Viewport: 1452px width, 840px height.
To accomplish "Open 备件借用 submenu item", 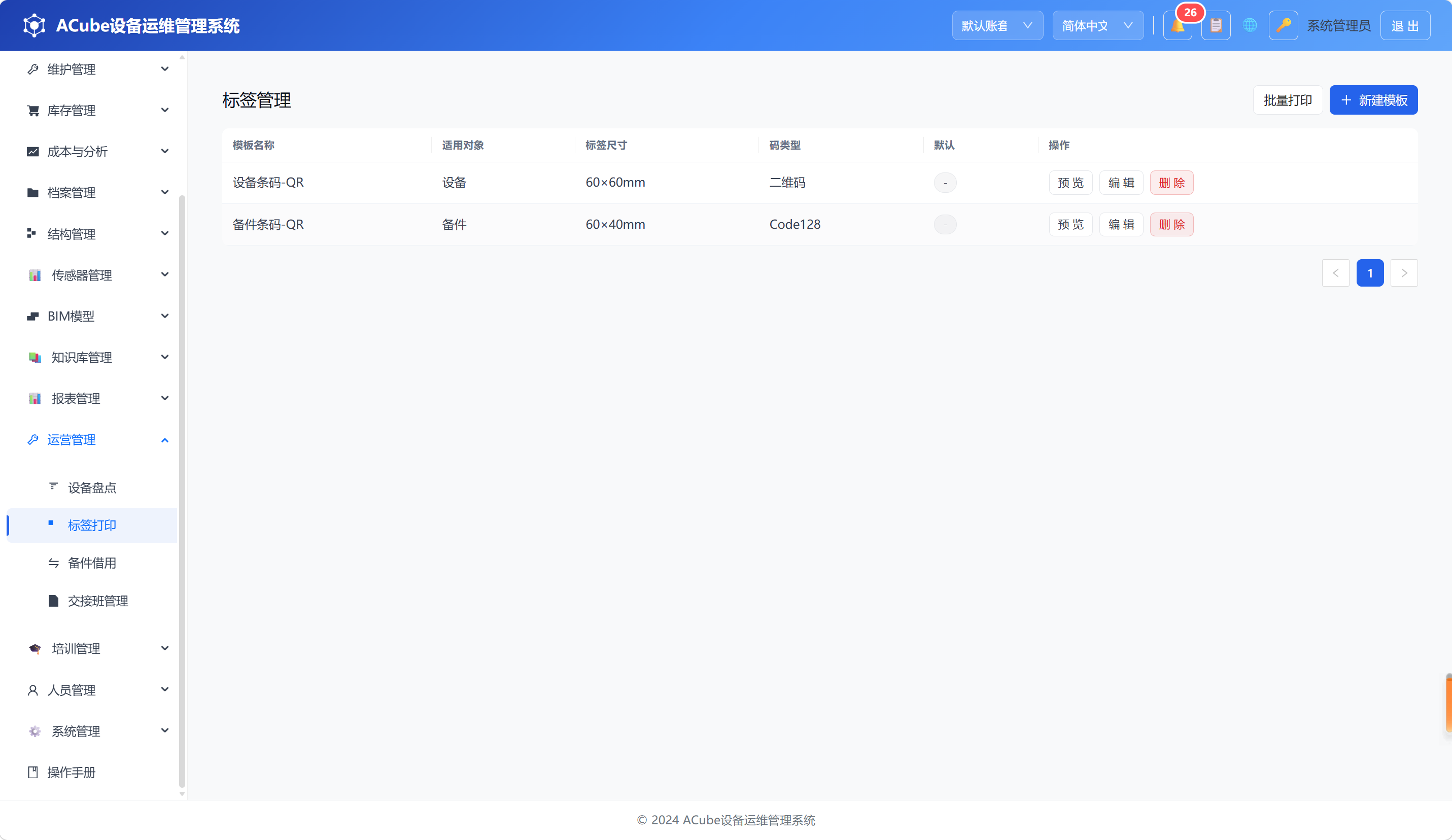I will pos(92,563).
